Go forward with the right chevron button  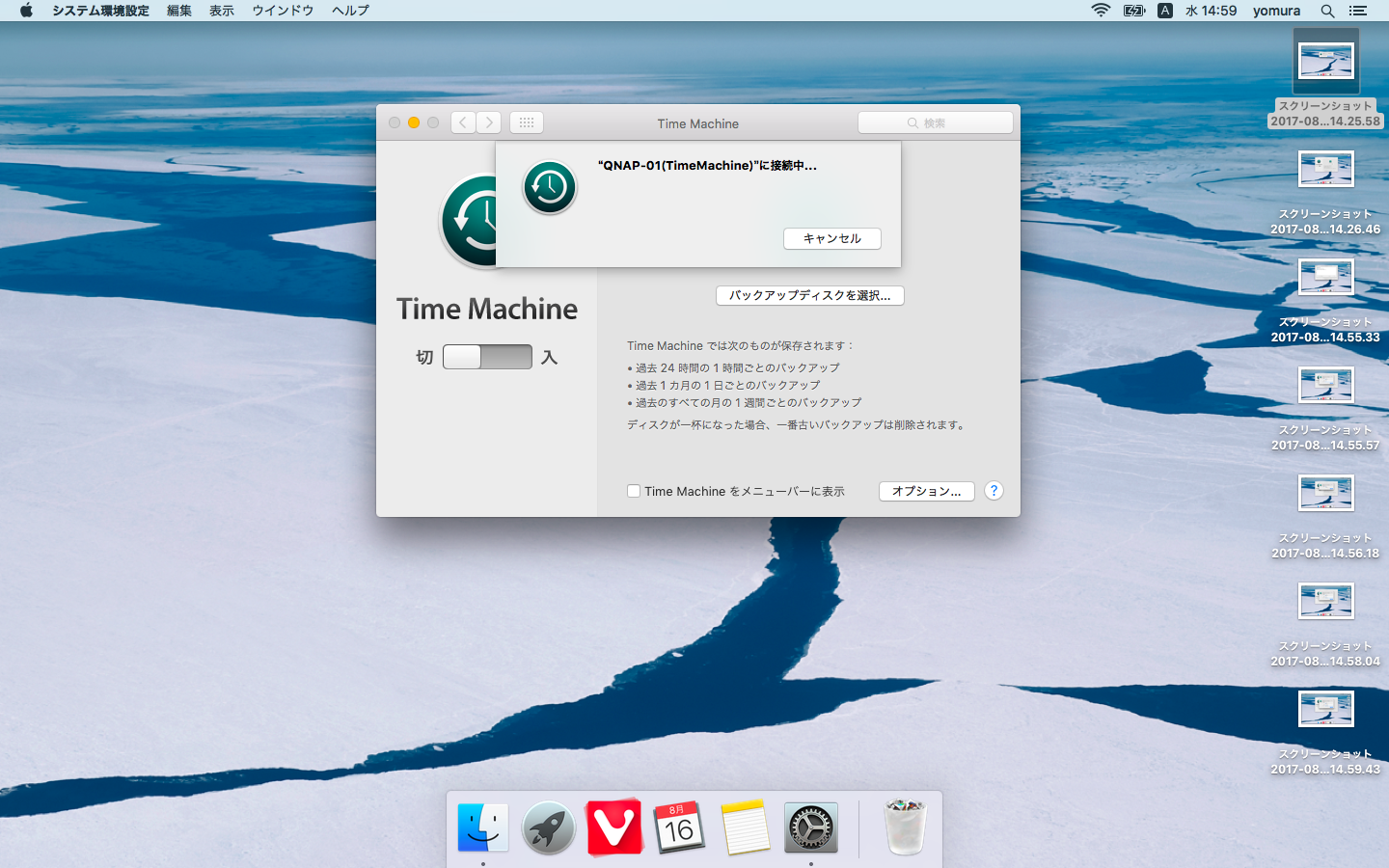[489, 122]
